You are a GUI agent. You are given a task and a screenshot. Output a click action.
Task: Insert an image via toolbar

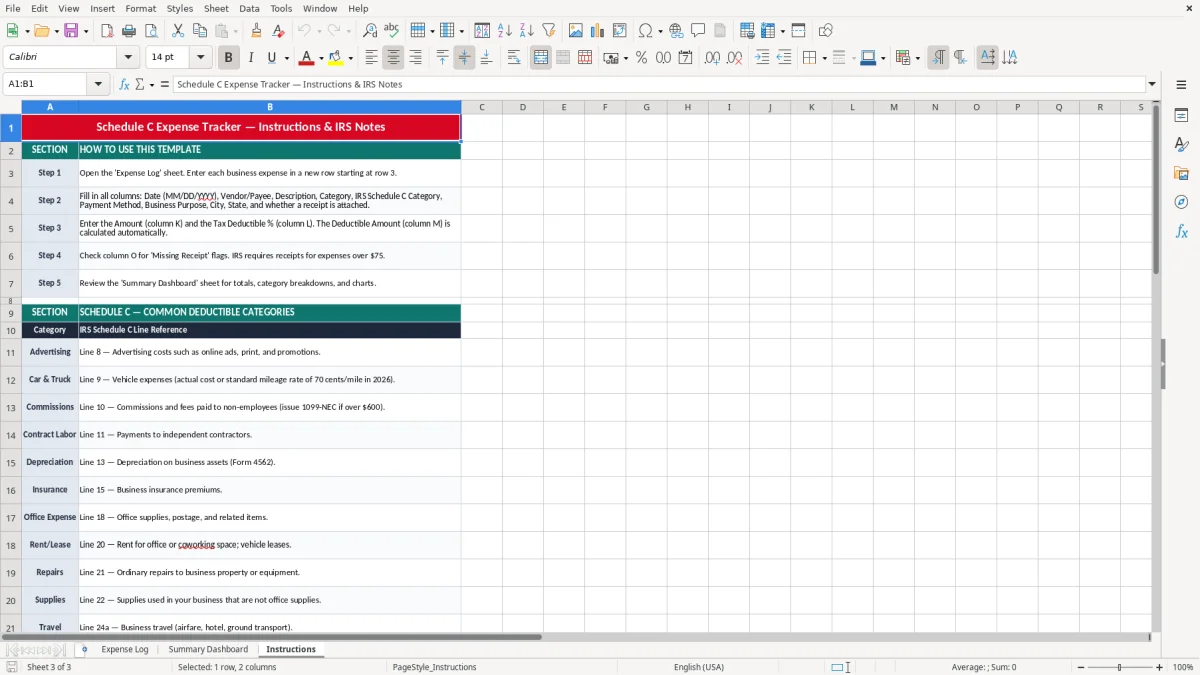[x=575, y=31]
